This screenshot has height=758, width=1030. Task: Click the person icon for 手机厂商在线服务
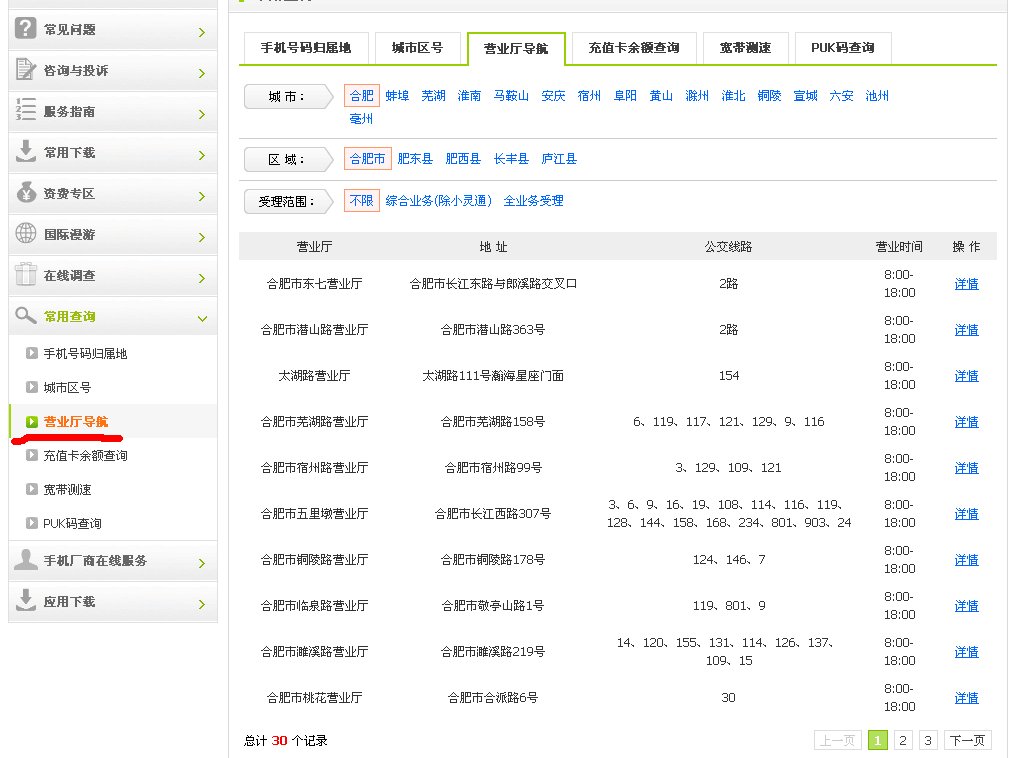[x=26, y=560]
